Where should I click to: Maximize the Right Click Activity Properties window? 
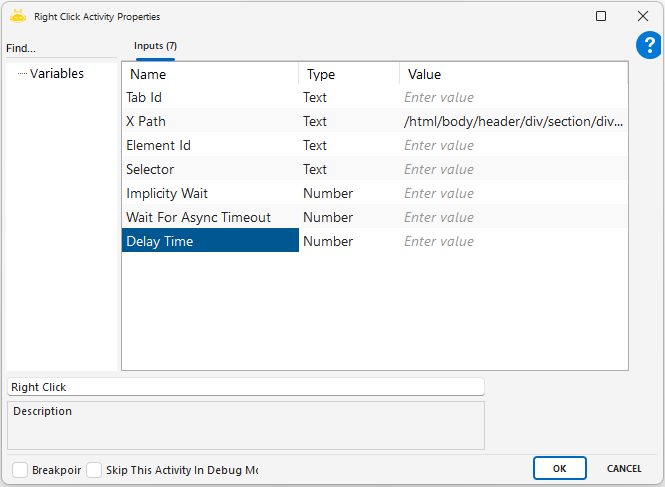pyautogui.click(x=601, y=16)
